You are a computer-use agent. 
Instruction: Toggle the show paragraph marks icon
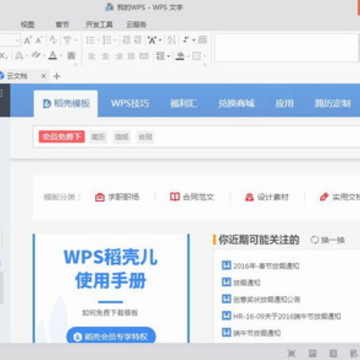(187, 40)
